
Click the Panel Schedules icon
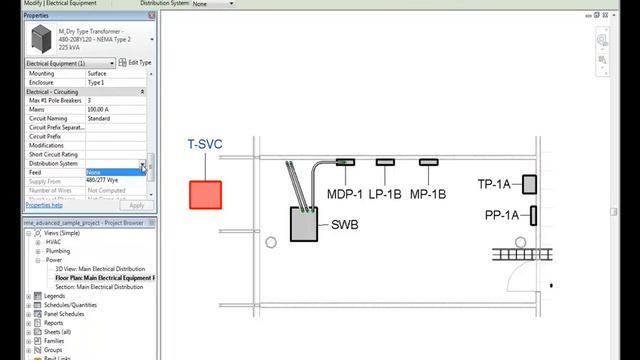38,314
